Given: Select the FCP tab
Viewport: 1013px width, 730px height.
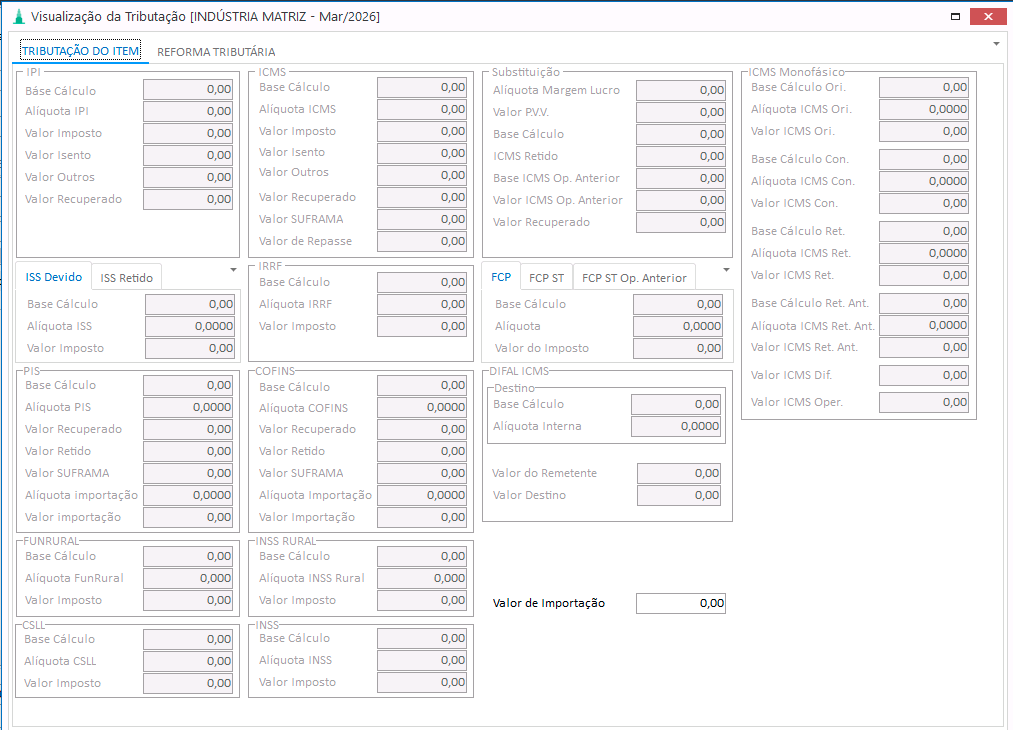Looking at the screenshot, I should point(501,277).
